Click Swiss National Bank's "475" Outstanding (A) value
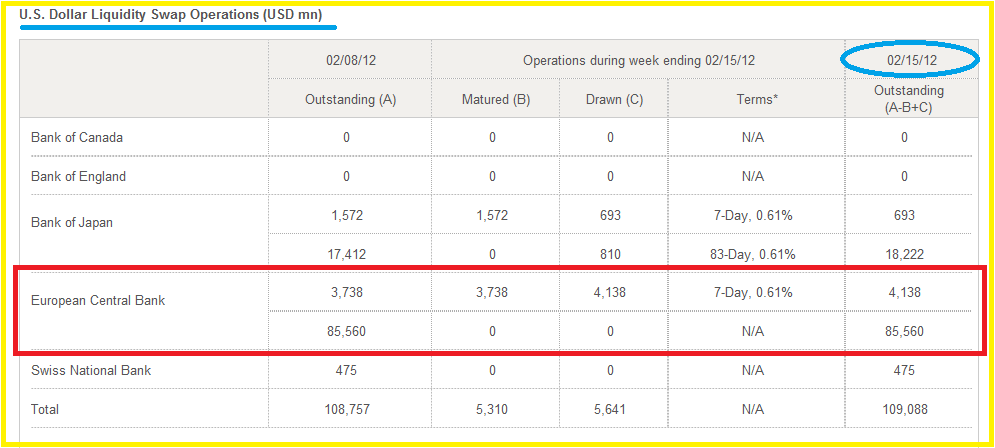 click(346, 370)
